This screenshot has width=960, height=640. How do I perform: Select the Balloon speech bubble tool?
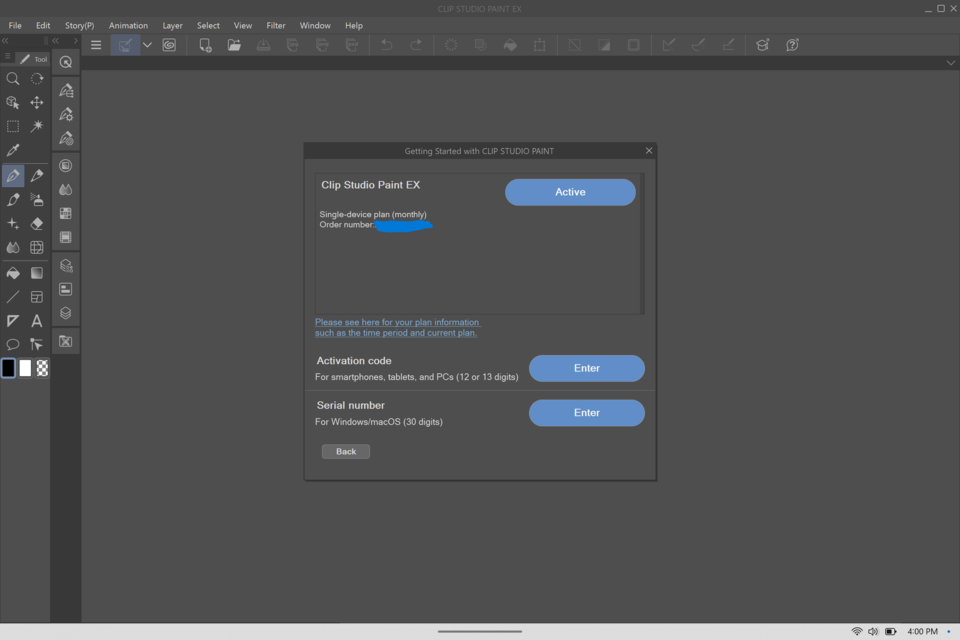pos(13,345)
